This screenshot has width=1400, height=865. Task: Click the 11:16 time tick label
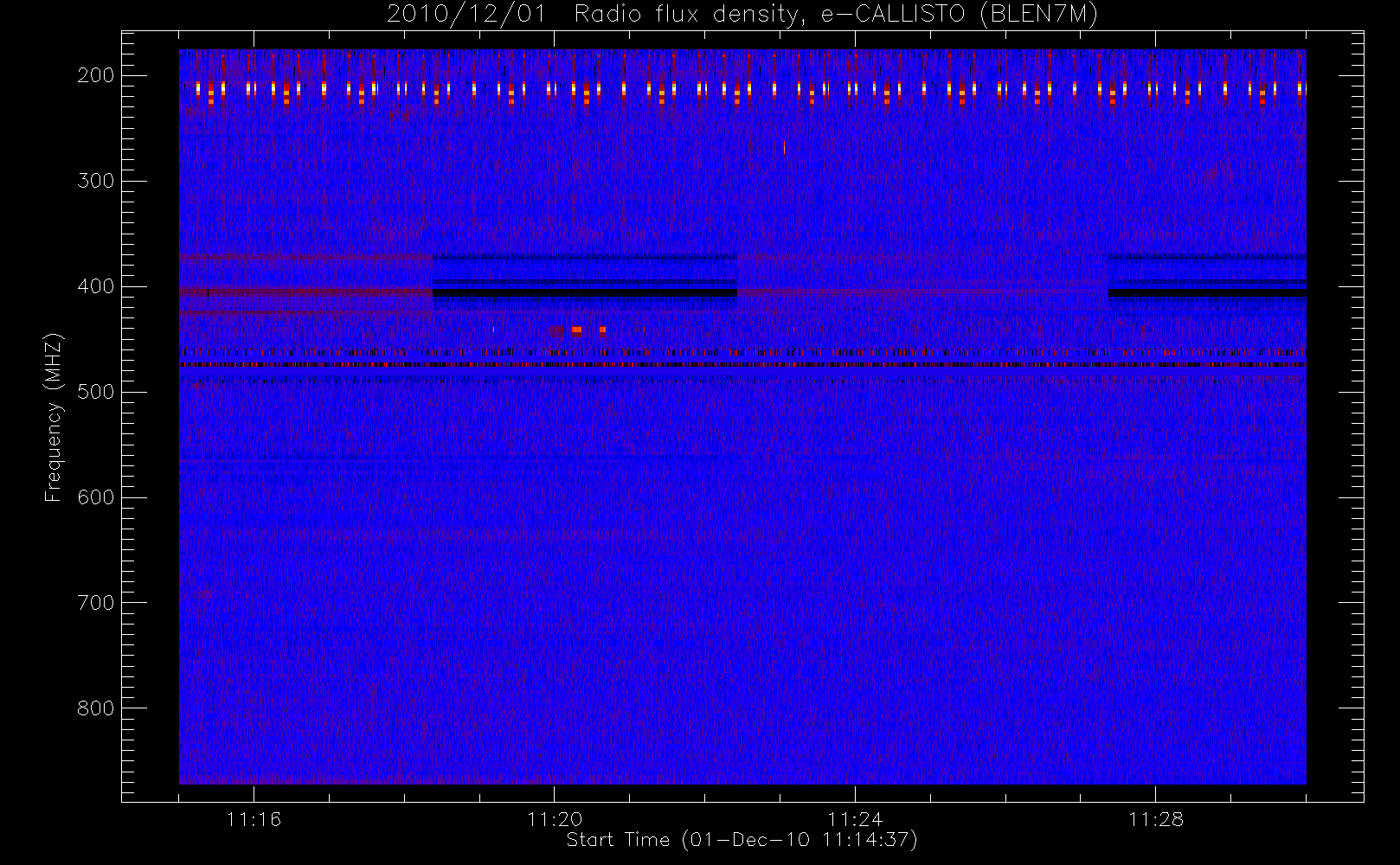click(x=254, y=819)
